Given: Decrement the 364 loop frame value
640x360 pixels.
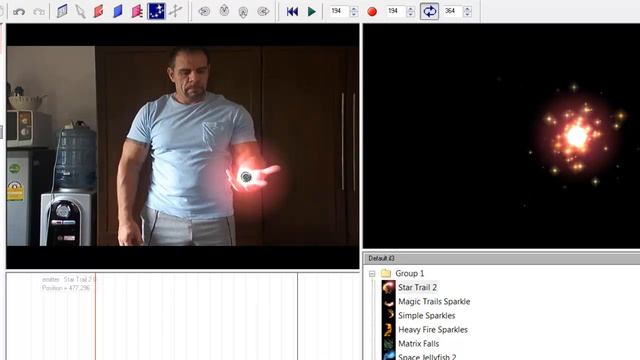Looking at the screenshot, I should pos(467,14).
